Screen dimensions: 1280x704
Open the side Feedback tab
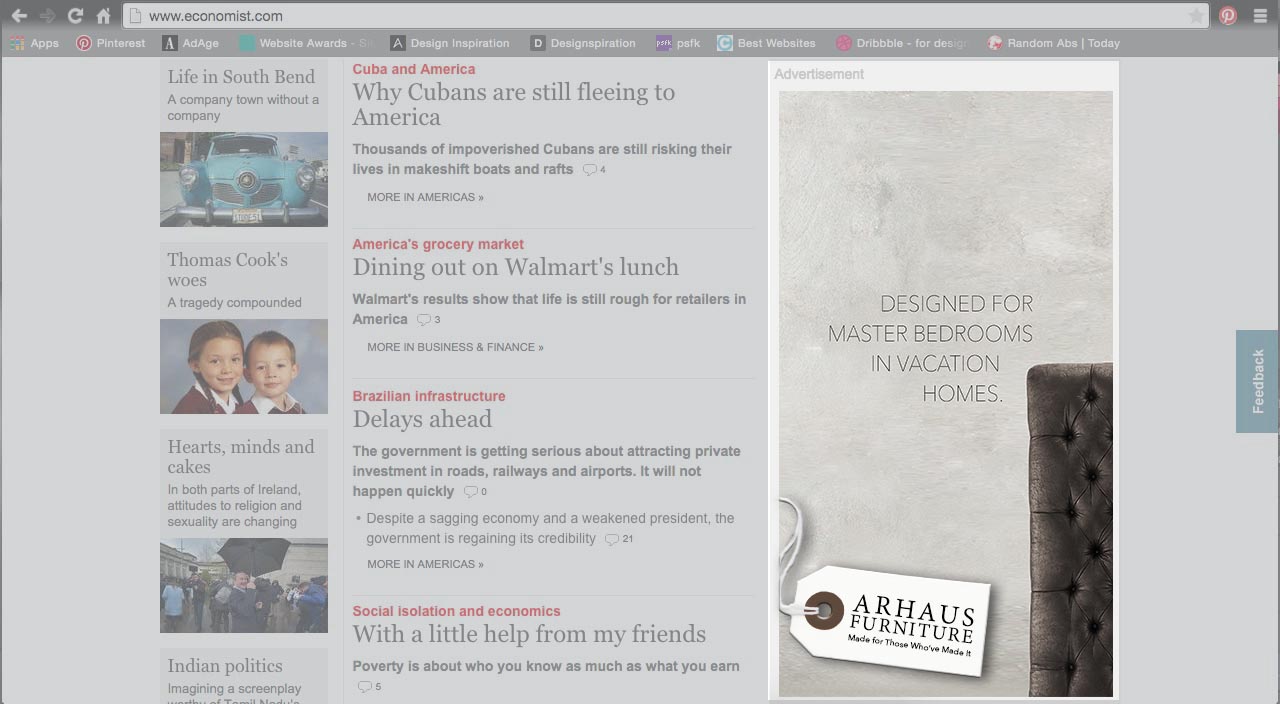tap(1258, 381)
